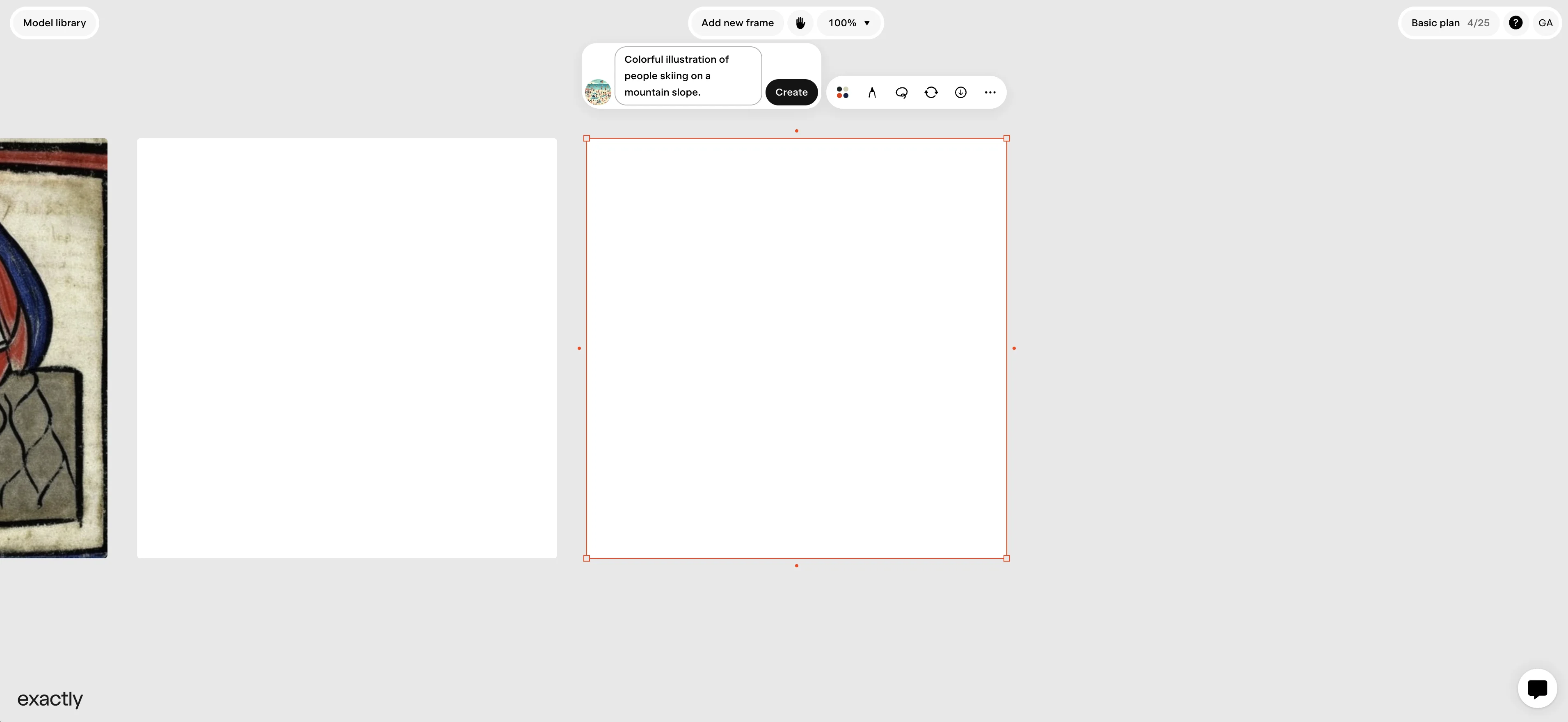Select the pen drawing tool
The image size is (1568, 722).
coord(872,93)
